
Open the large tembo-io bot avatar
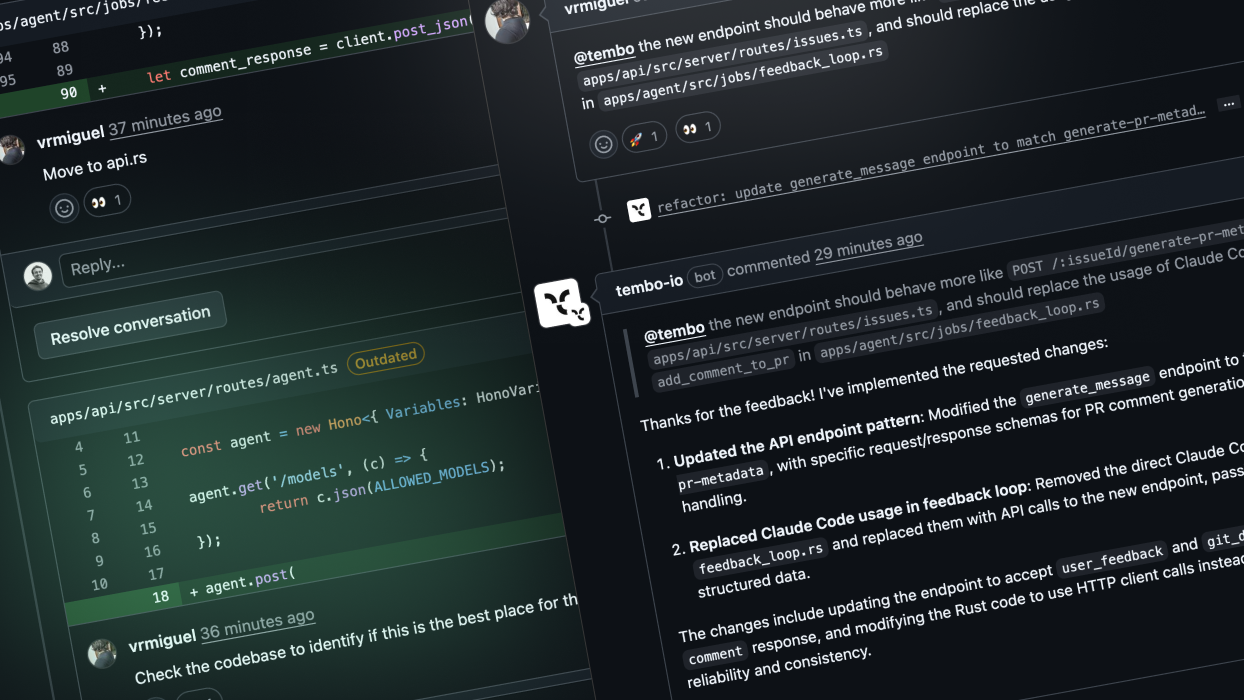coord(561,303)
